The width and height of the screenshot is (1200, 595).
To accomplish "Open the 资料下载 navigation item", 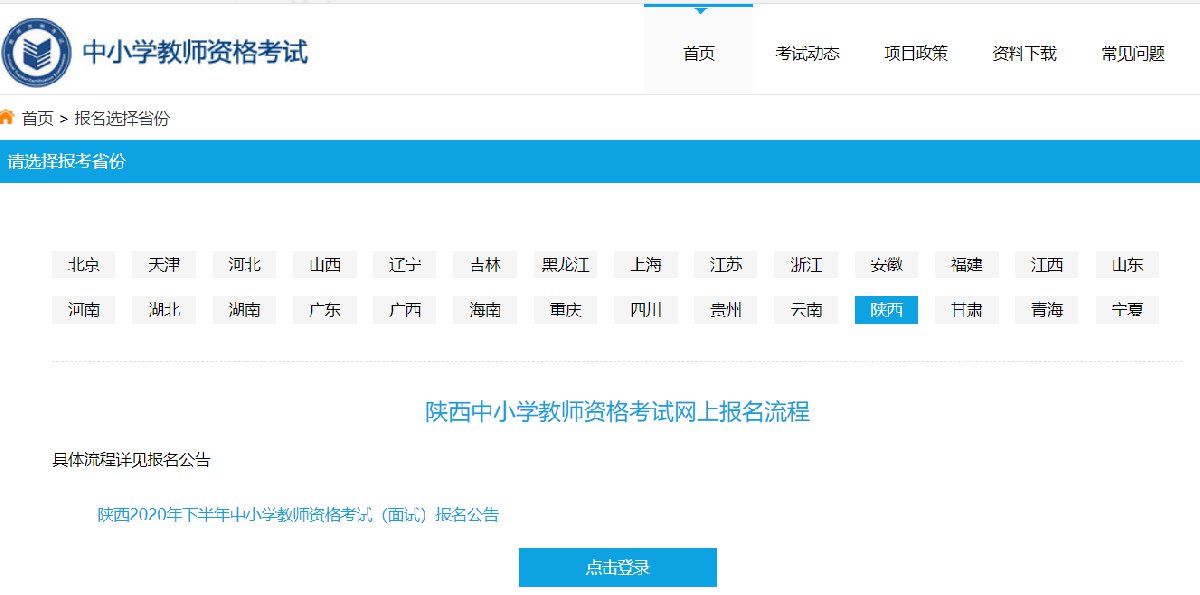I will tap(1024, 54).
